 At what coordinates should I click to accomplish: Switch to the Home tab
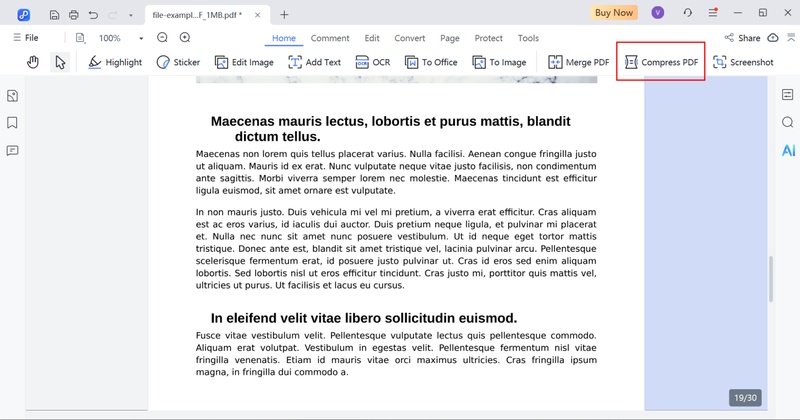[284, 38]
